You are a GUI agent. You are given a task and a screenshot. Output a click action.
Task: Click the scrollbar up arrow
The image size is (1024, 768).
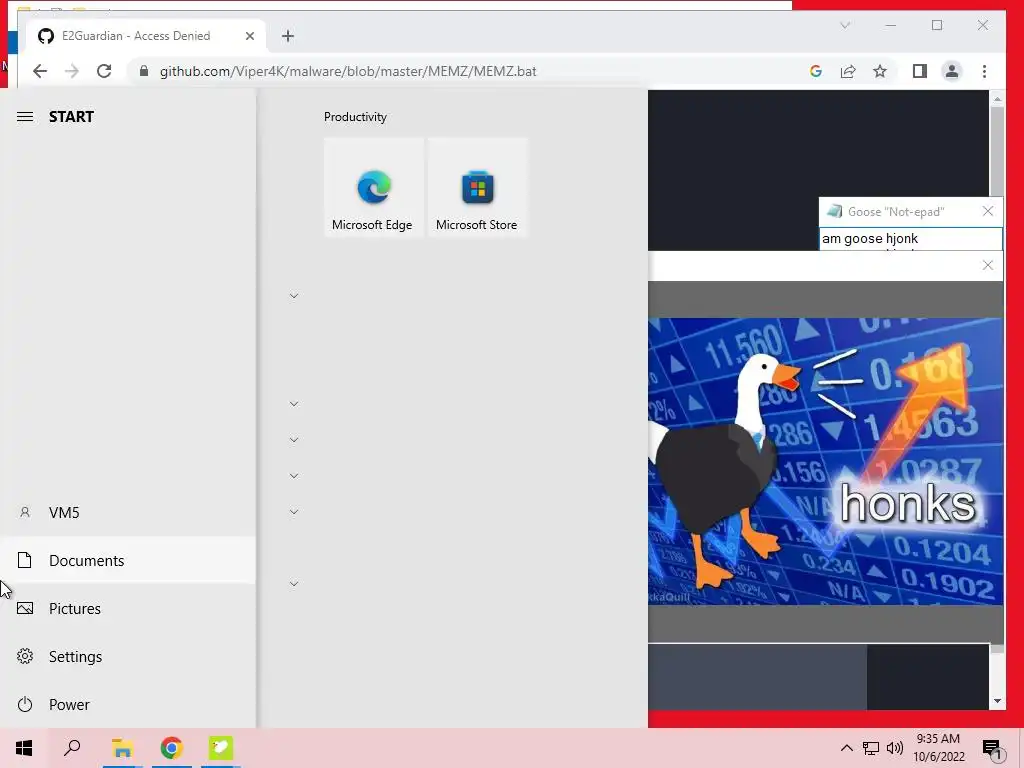click(997, 99)
